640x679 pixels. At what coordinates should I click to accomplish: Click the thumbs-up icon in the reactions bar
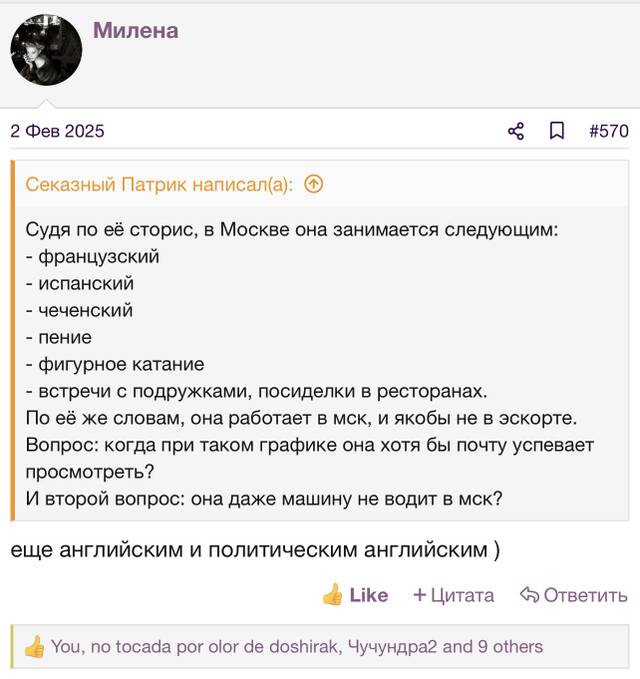pos(34,647)
